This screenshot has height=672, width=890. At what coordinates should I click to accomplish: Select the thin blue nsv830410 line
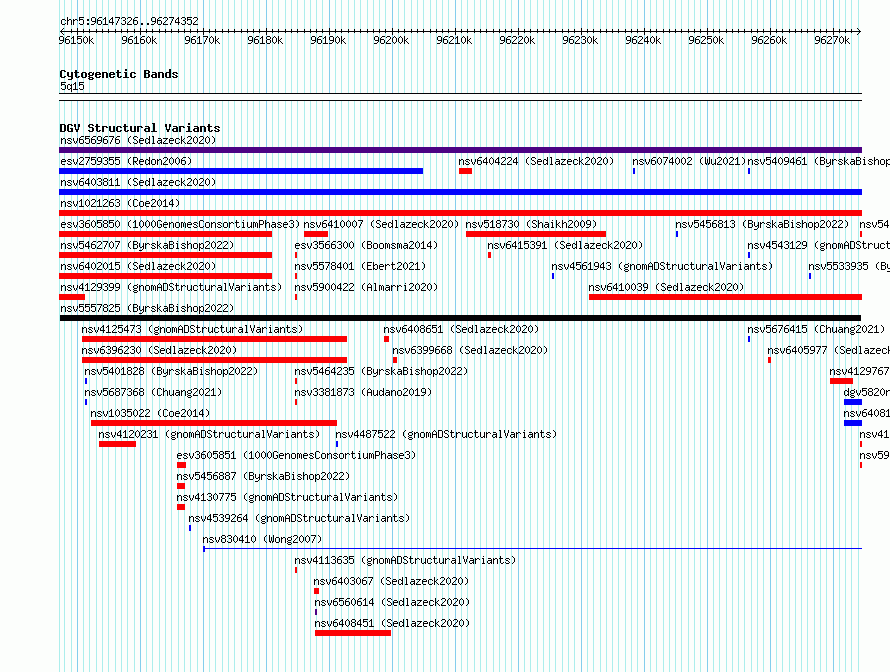[x=532, y=549]
